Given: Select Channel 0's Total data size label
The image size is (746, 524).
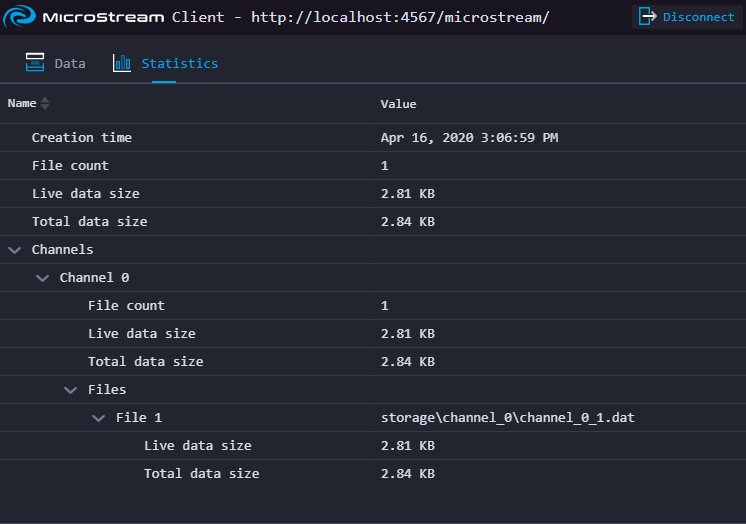Looking at the screenshot, I should pos(146,362).
